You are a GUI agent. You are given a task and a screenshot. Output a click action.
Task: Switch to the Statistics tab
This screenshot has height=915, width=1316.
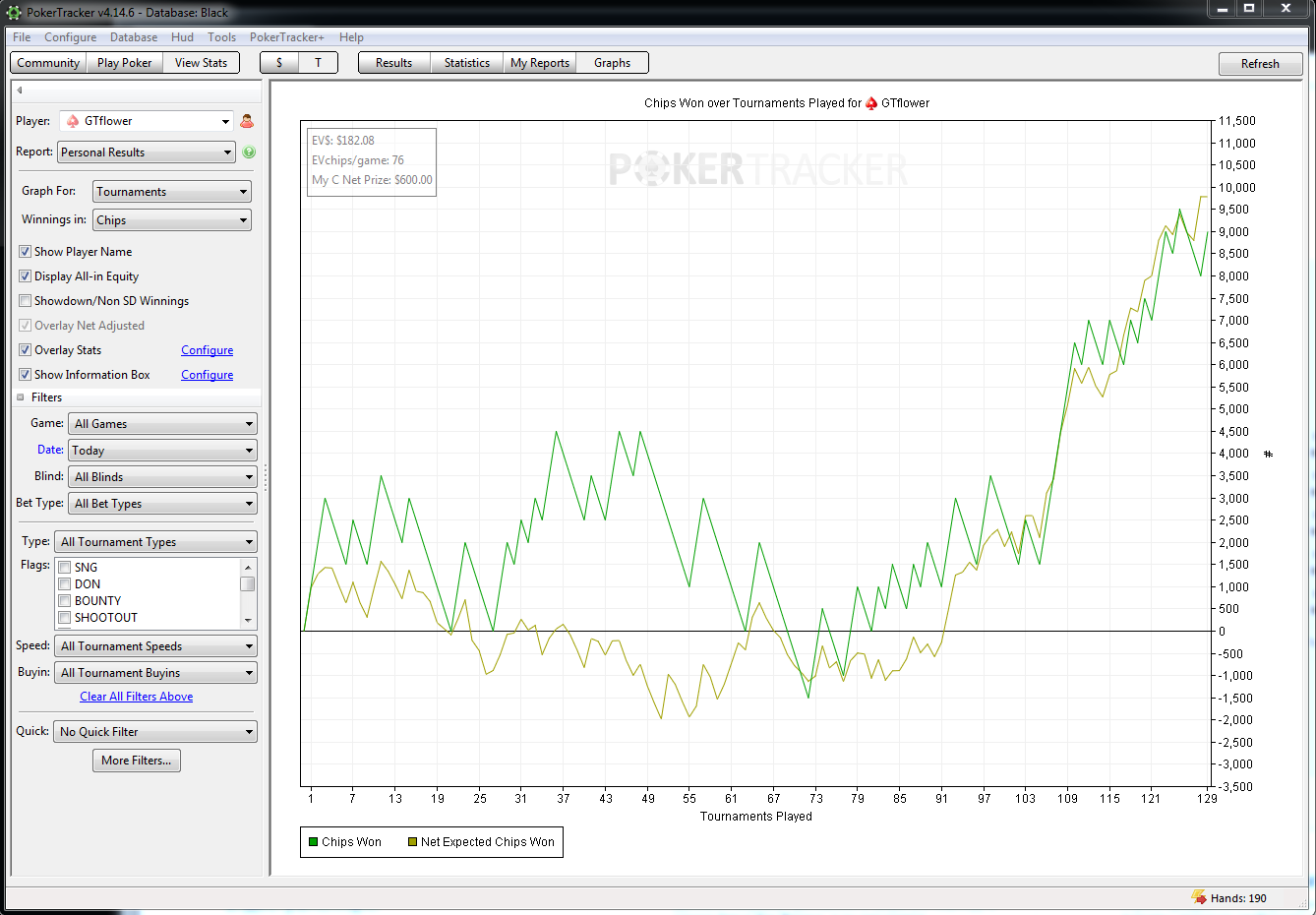point(466,63)
